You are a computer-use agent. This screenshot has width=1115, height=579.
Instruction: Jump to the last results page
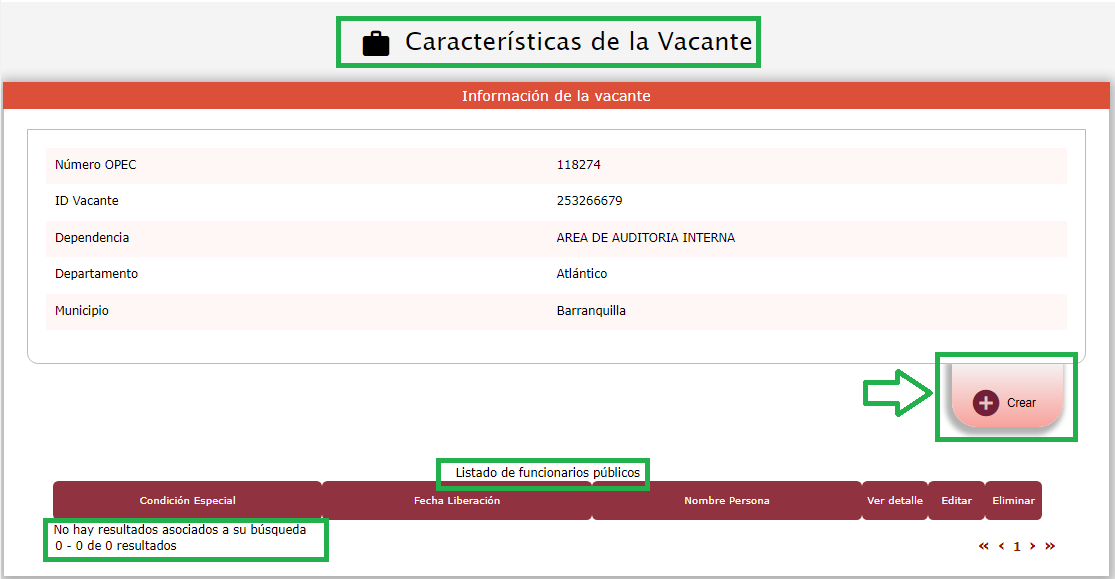[x=1050, y=546]
